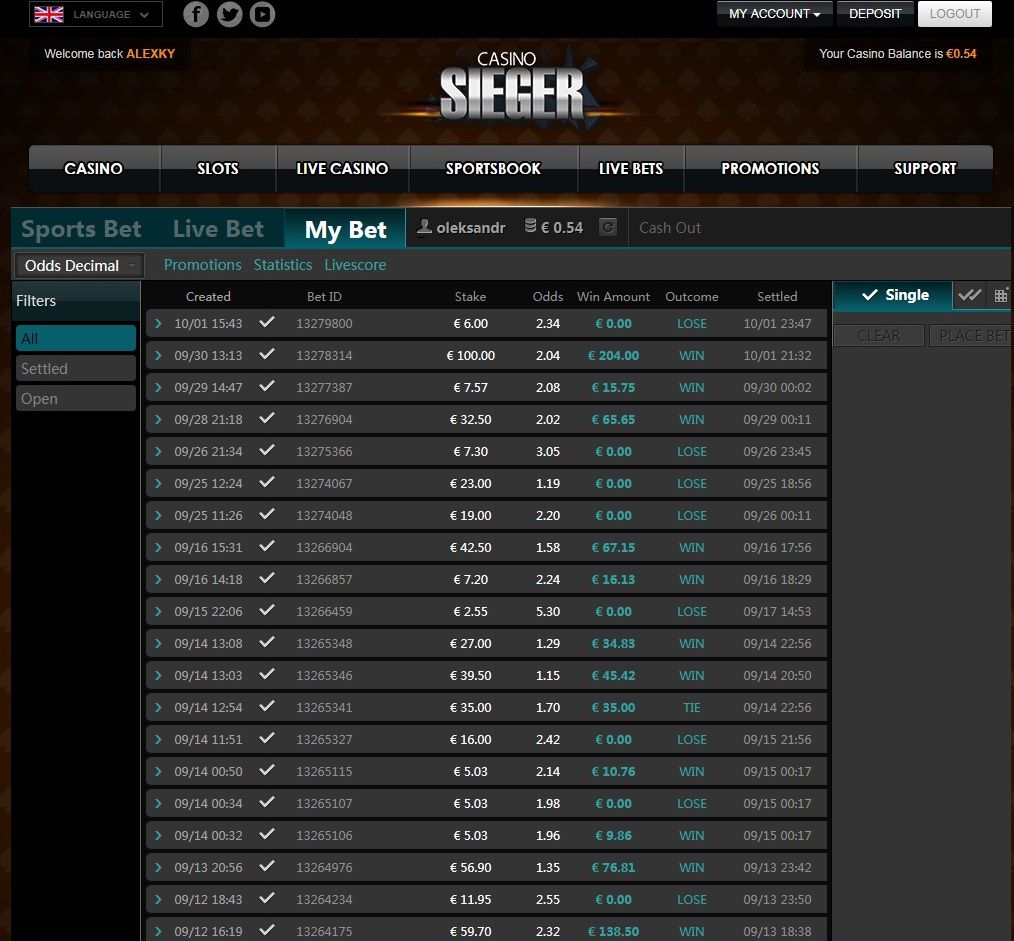The width and height of the screenshot is (1014, 941).
Task: Click bet ID 13266857
Action: (324, 579)
